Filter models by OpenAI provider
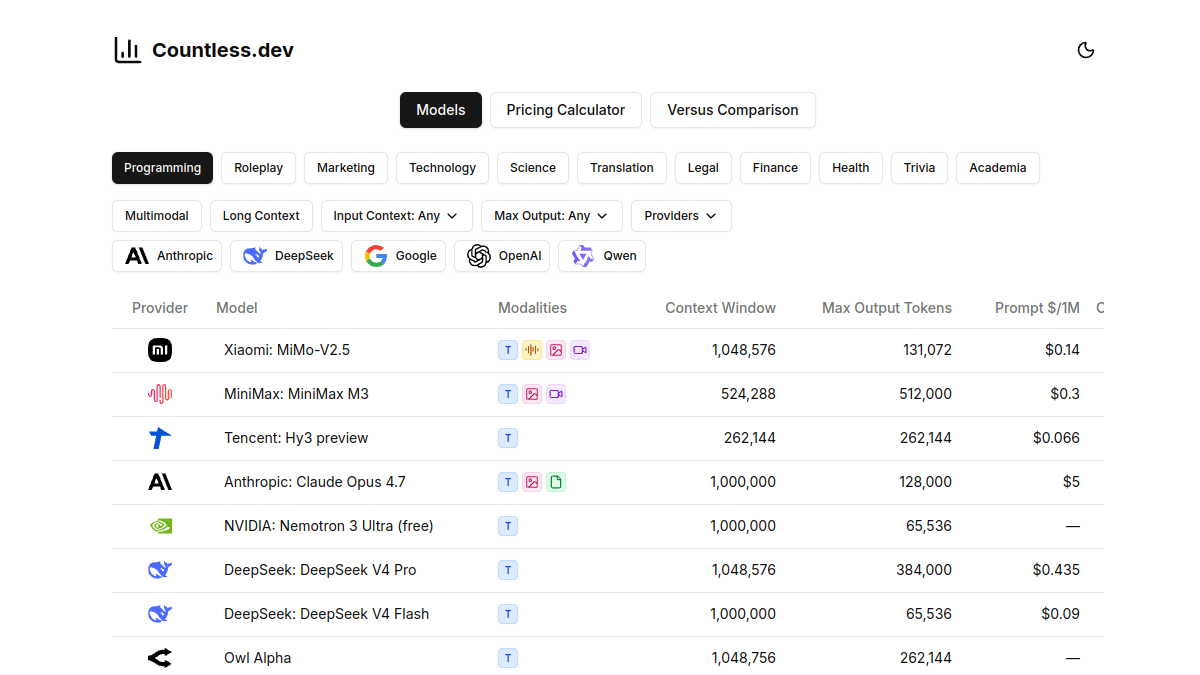The image size is (1200, 675). point(502,256)
